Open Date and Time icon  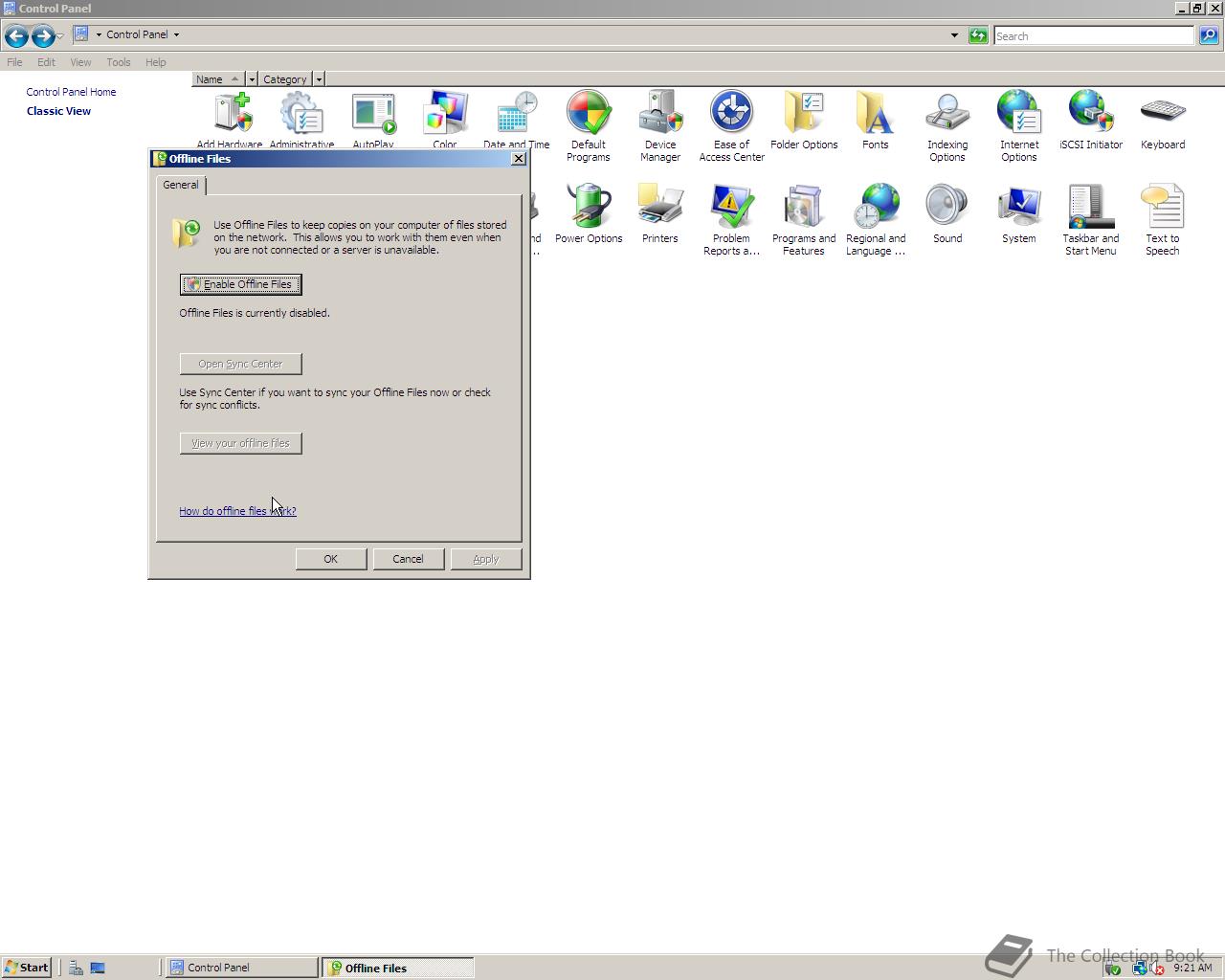(x=517, y=119)
